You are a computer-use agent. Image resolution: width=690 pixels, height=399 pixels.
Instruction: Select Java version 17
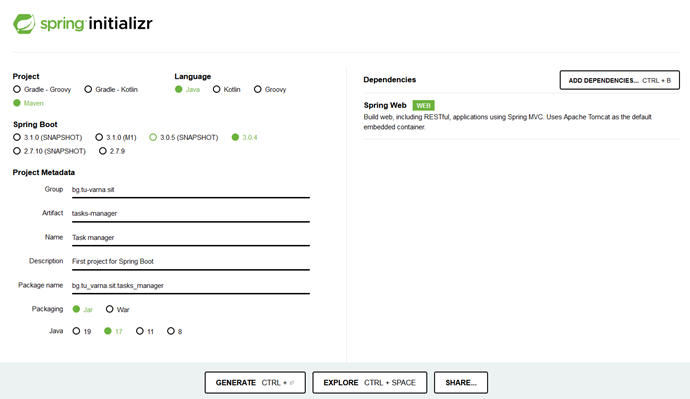[x=113, y=331]
